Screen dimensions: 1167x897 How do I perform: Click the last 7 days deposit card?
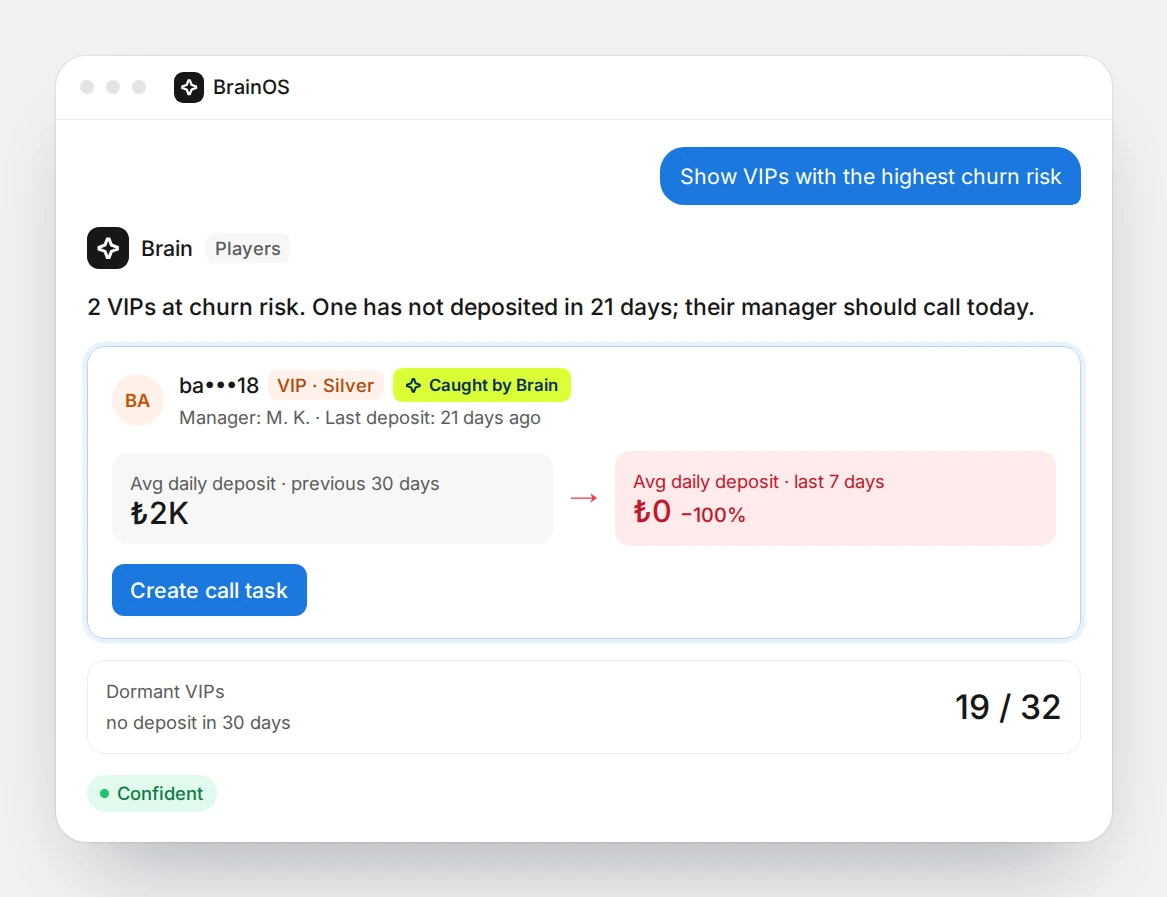click(x=835, y=498)
